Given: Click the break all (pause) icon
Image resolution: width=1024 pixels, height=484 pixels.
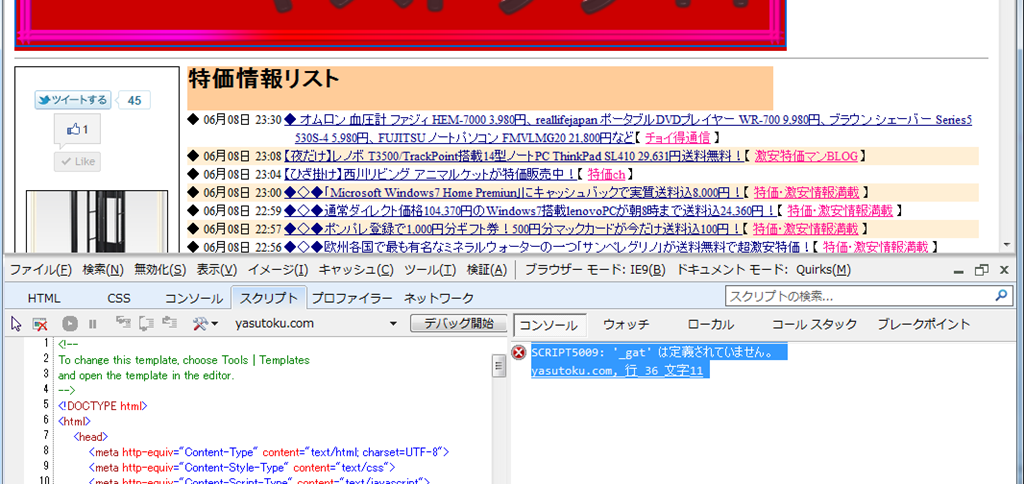Looking at the screenshot, I should click(93, 323).
